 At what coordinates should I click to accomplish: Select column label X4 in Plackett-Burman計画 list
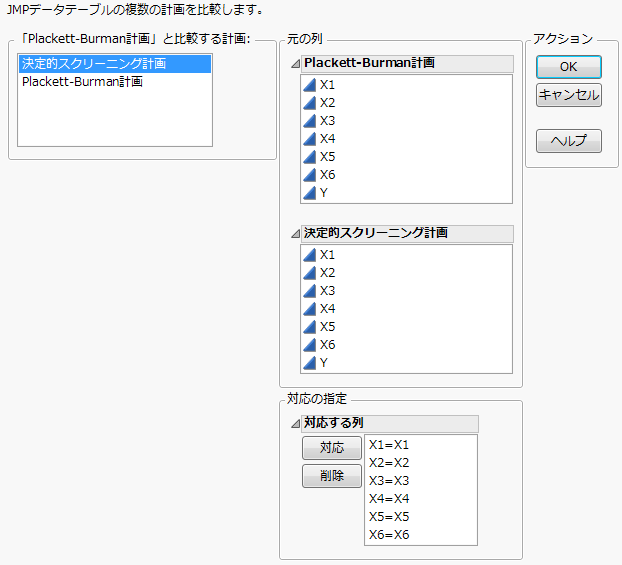(328, 138)
